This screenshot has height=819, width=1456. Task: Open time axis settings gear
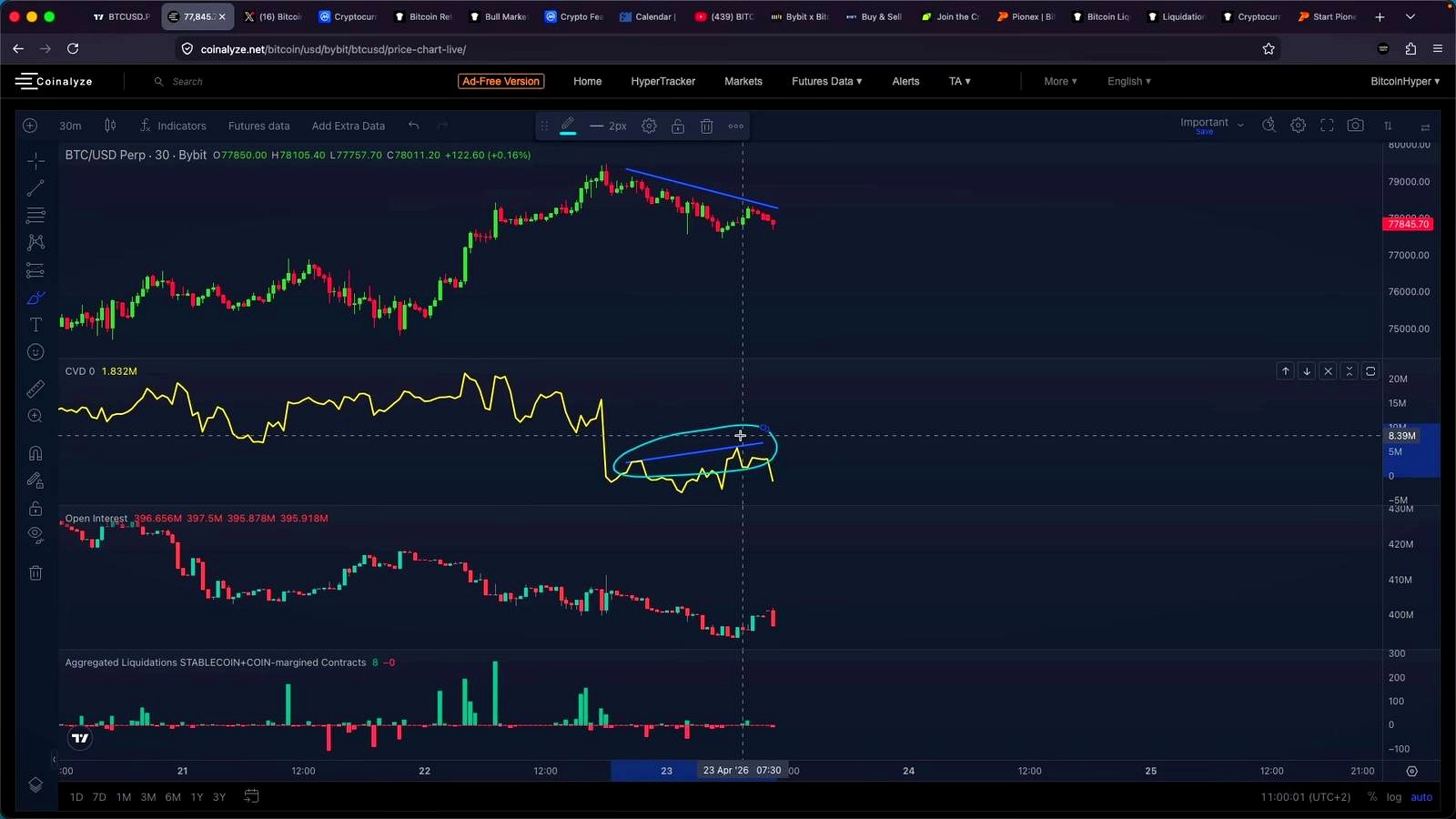(x=1411, y=771)
